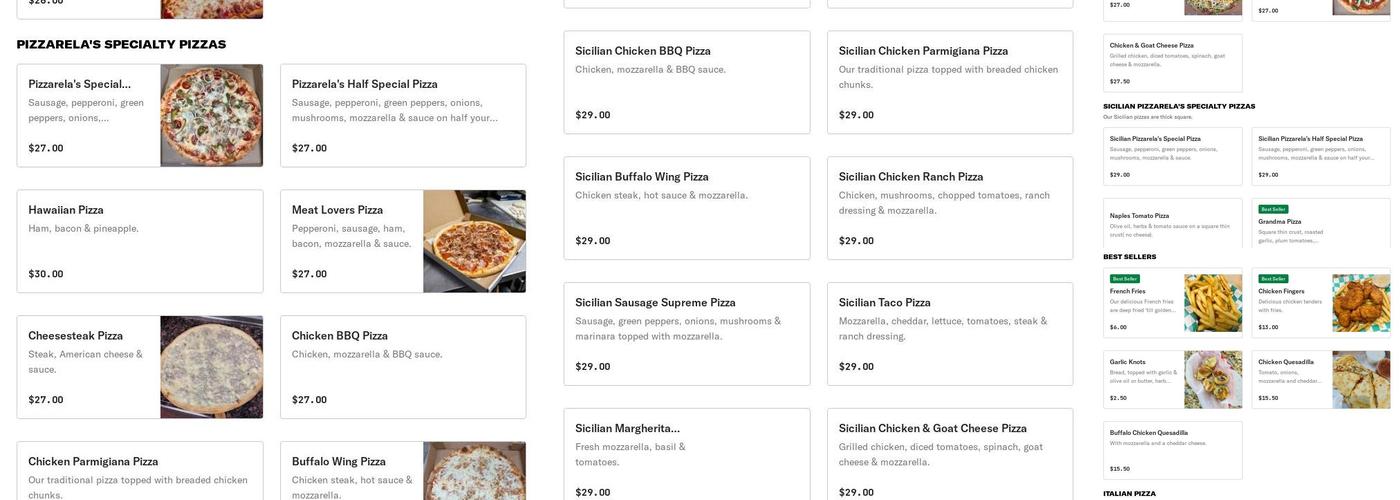Viewport: 1400px width, 500px height.
Task: Click the Meat Lovers Pizza image
Action: (x=474, y=242)
